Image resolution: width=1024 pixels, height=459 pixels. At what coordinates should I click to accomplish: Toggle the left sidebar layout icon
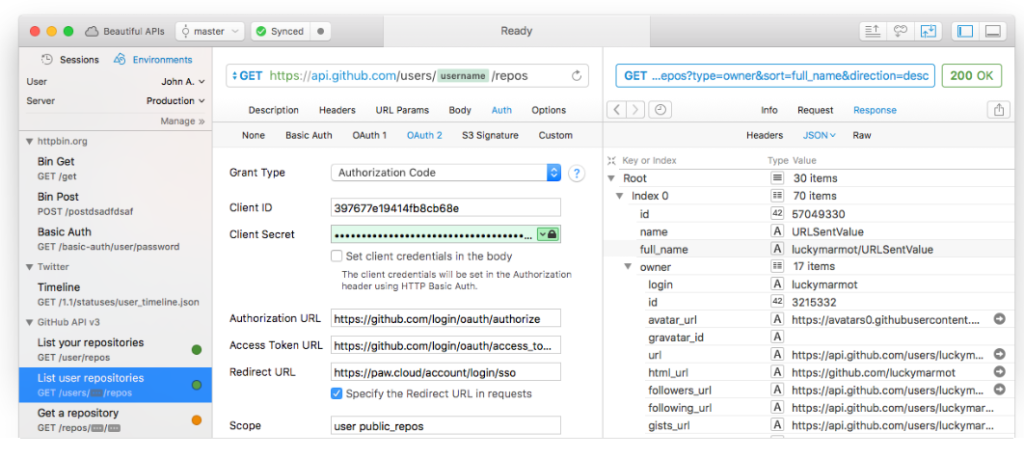pyautogui.click(x=965, y=31)
